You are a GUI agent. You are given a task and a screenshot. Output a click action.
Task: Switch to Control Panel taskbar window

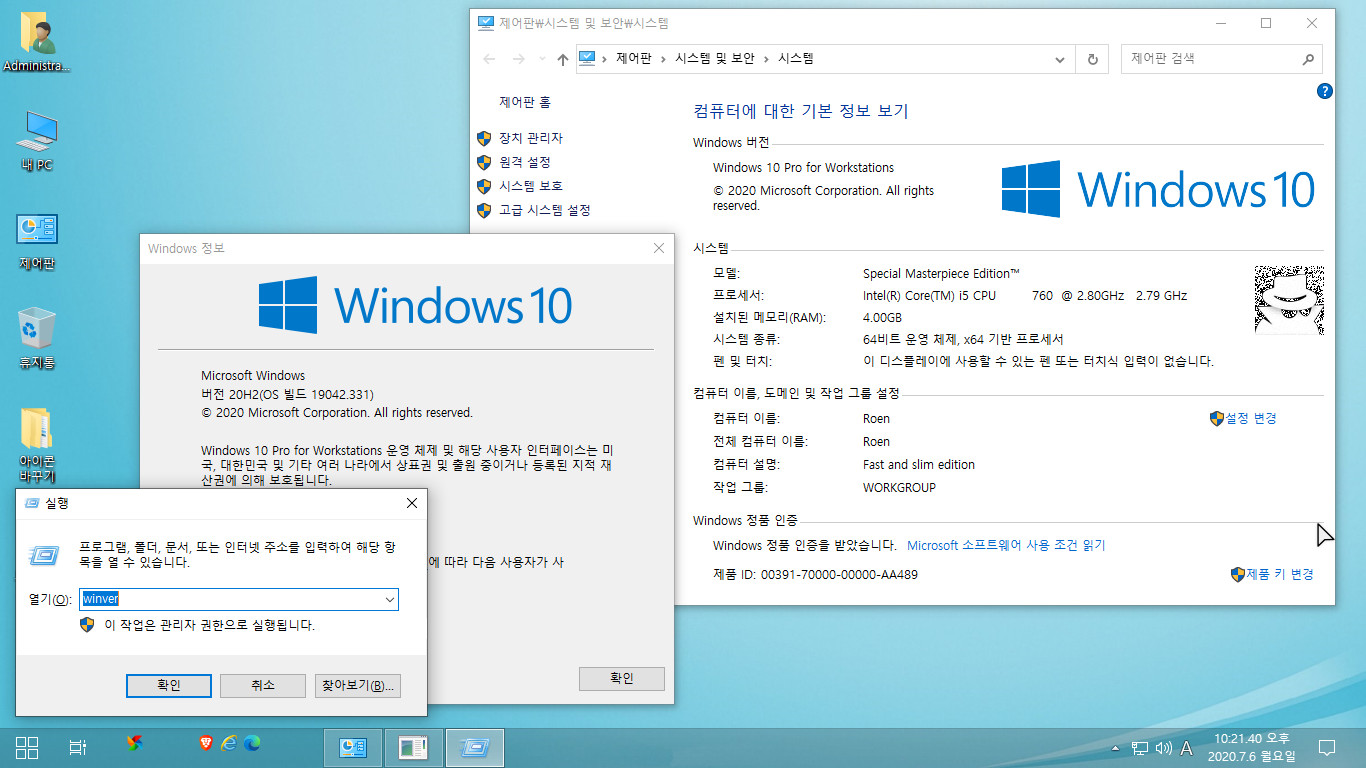[353, 747]
